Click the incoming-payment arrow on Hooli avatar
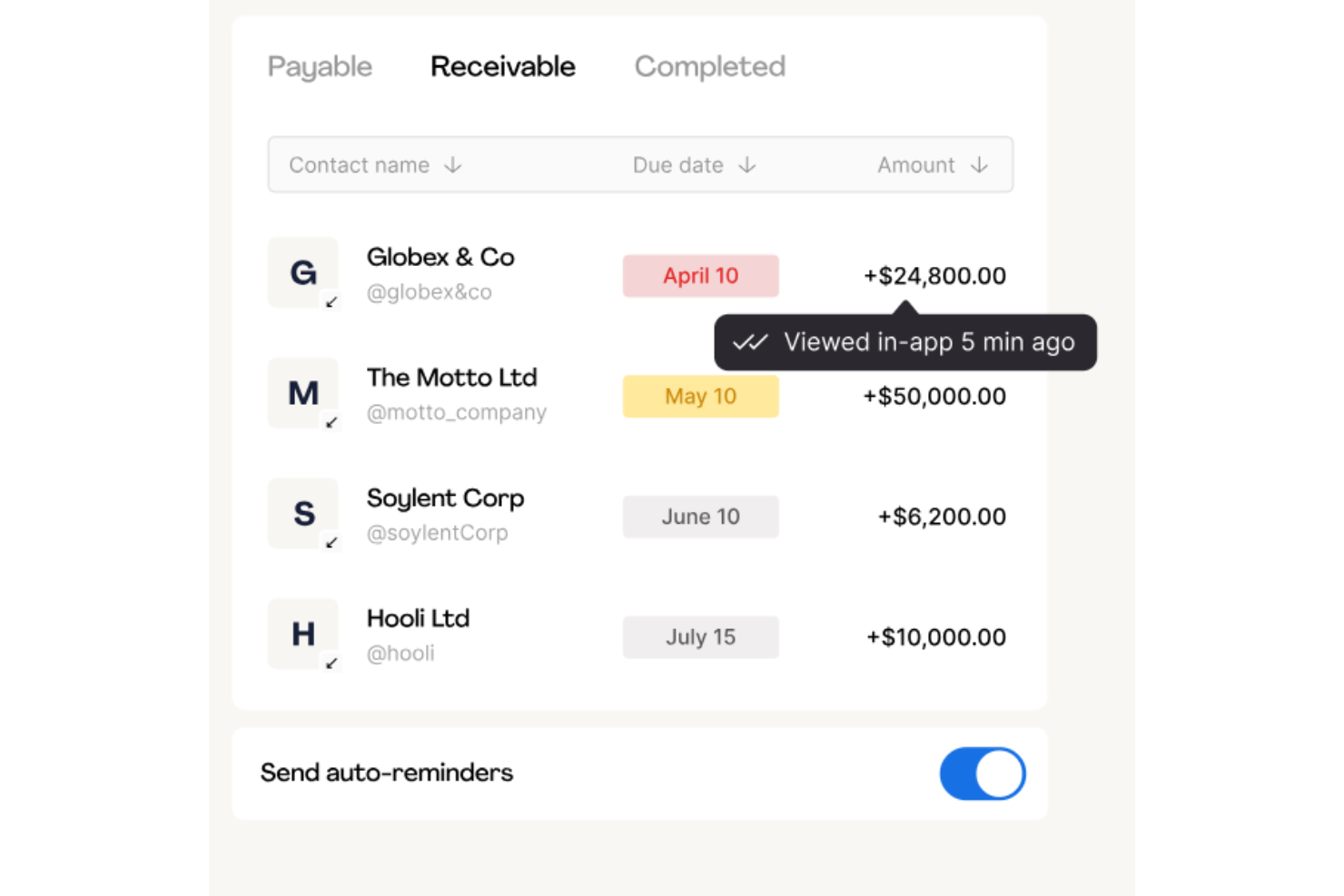The height and width of the screenshot is (896, 1344). point(331,664)
